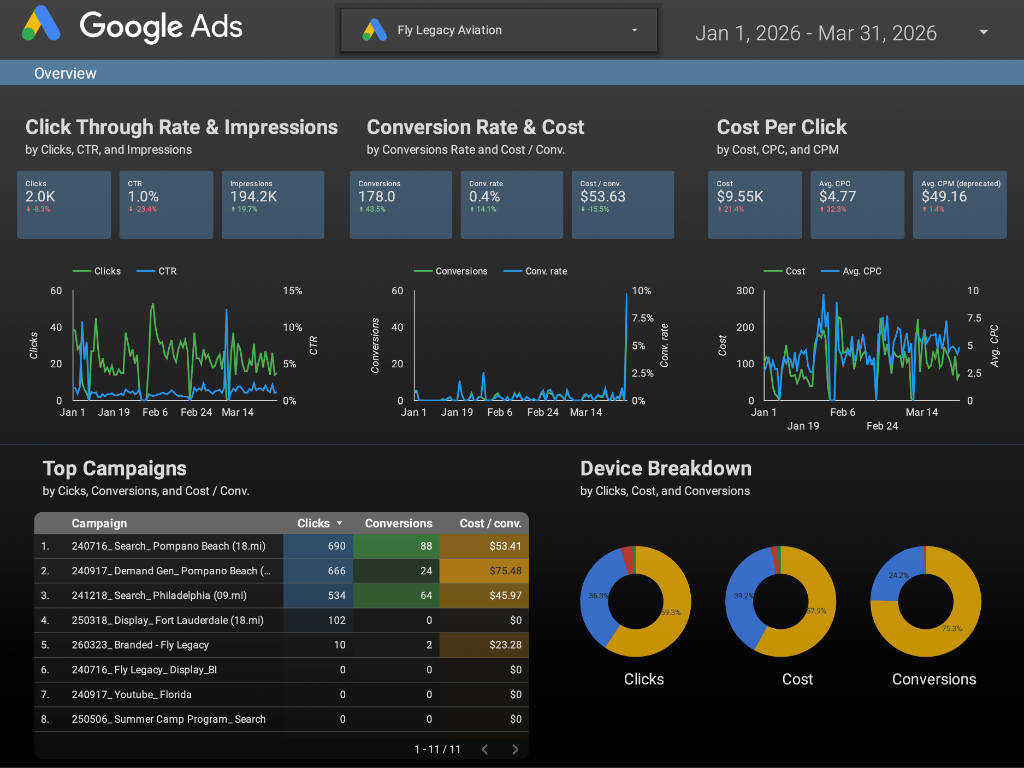Toggle the Clicks legend in CTR chart
This screenshot has height=768, width=1024.
point(97,271)
